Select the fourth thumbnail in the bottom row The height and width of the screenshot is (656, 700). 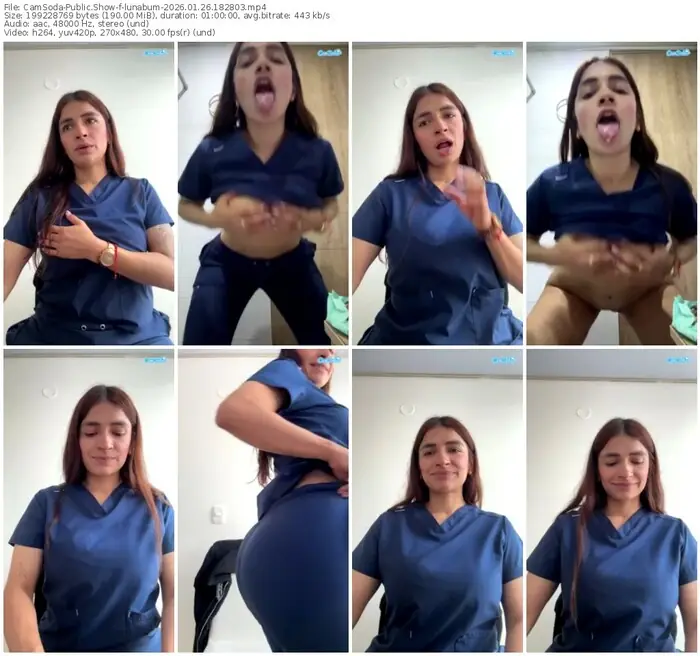pos(611,500)
